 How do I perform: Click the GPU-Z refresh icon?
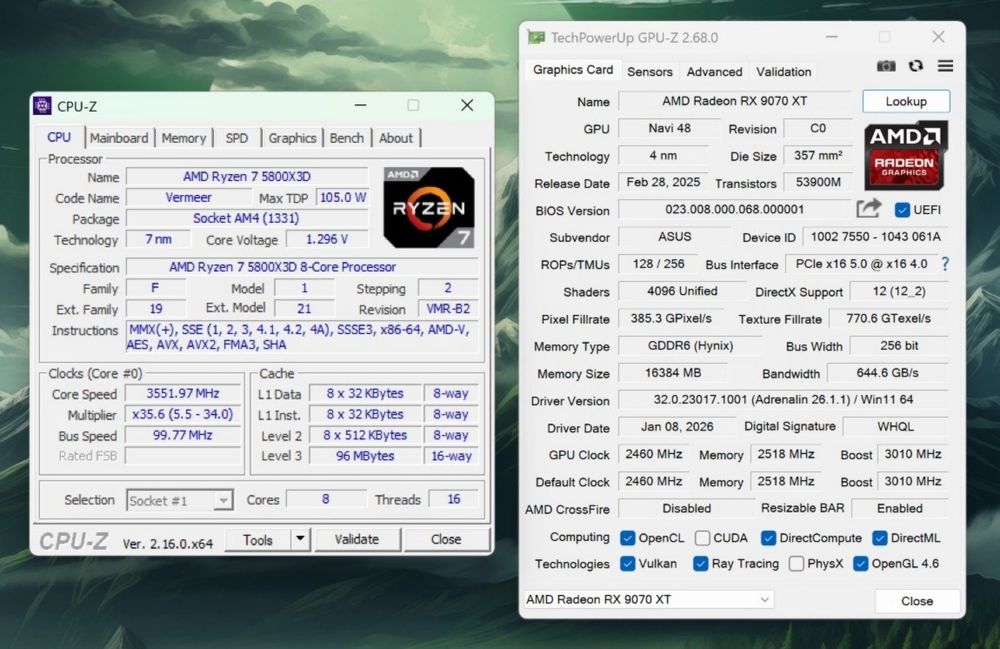(916, 66)
